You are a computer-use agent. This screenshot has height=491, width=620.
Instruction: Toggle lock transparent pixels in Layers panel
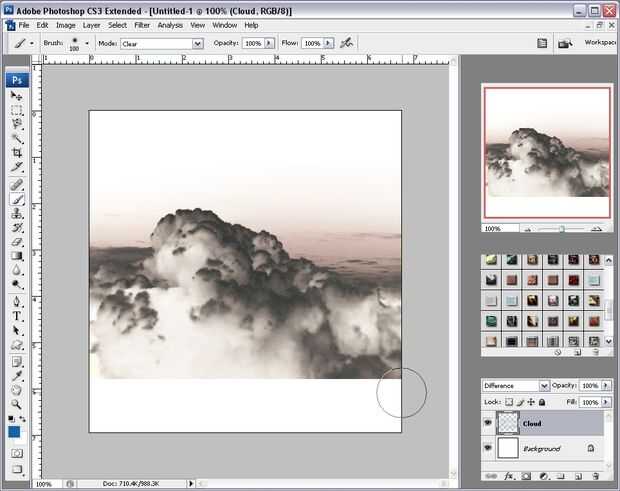[x=508, y=400]
